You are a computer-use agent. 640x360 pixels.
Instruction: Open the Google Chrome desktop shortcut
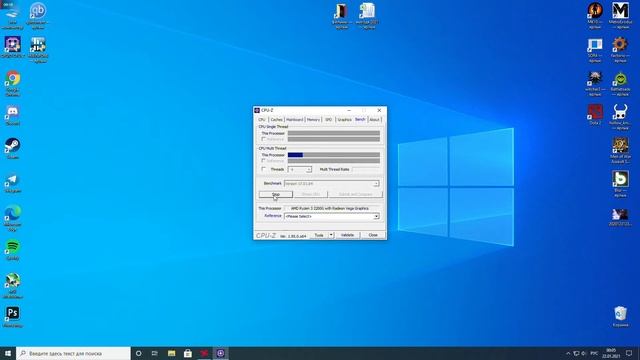pos(13,84)
